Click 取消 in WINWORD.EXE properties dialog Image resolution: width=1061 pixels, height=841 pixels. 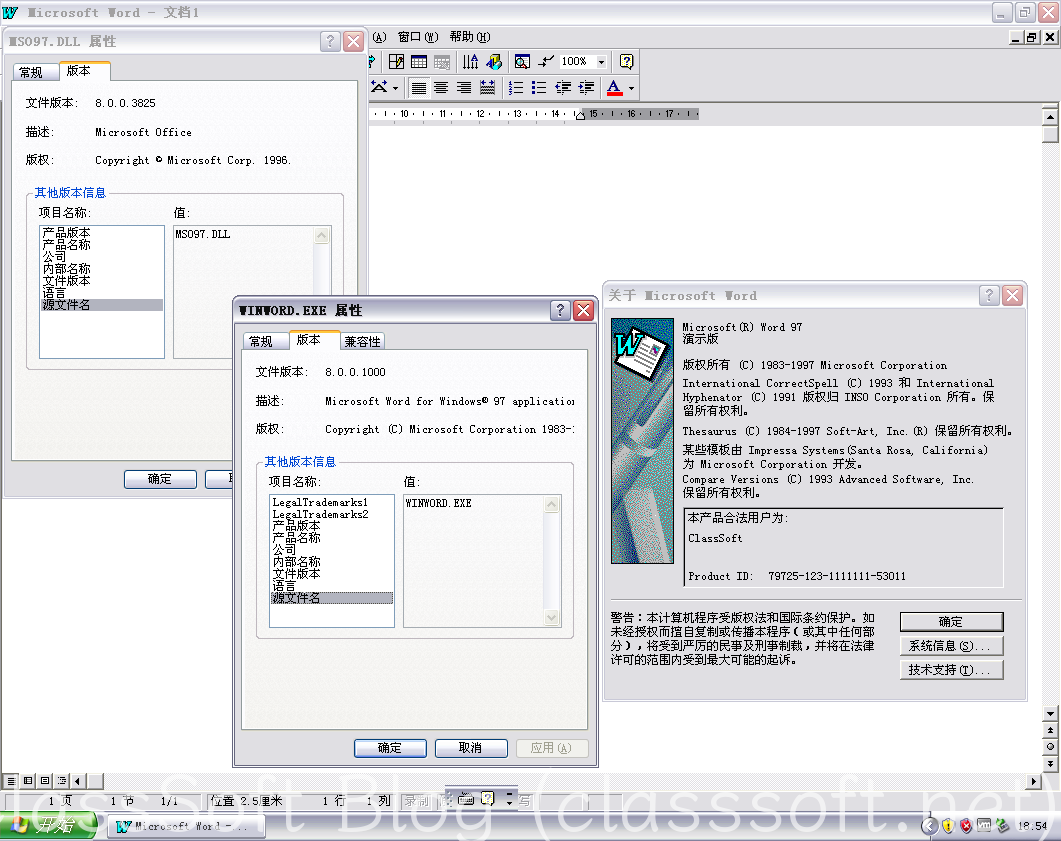(x=470, y=748)
